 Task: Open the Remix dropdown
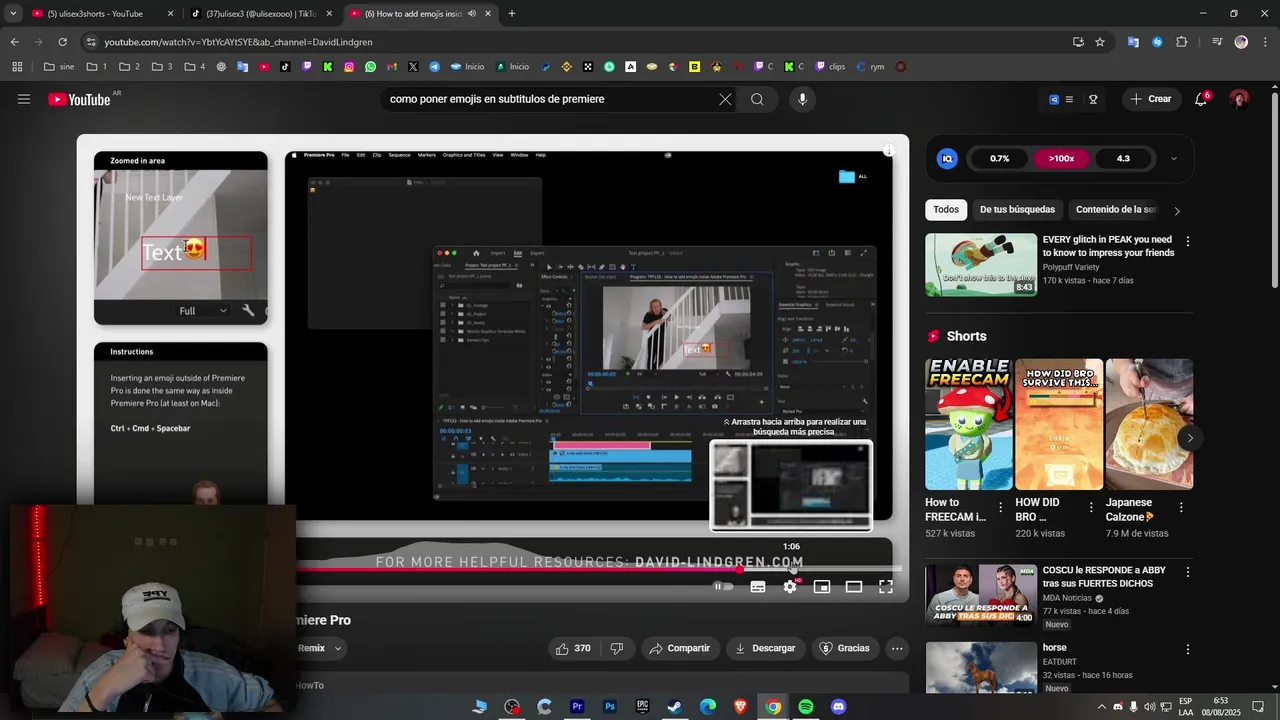tap(319, 648)
